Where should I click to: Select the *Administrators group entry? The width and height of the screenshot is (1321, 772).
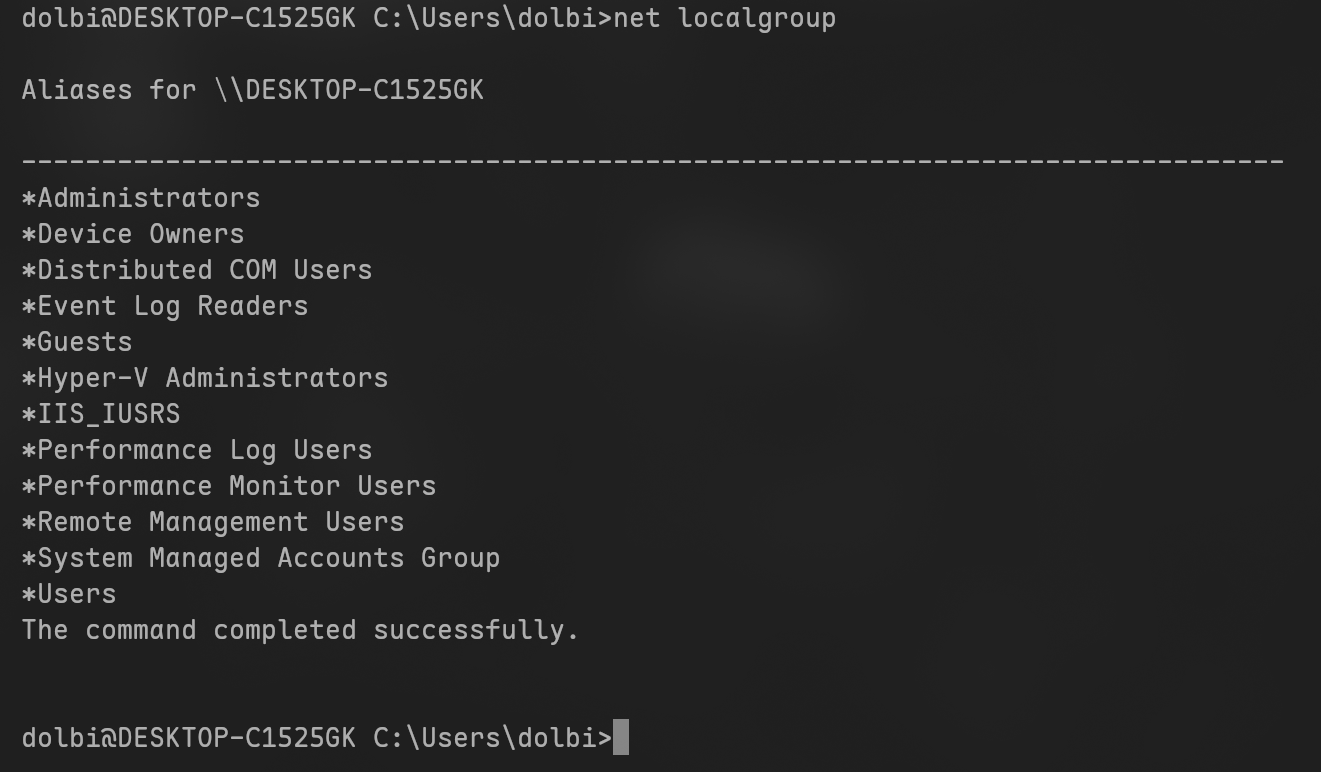point(141,198)
